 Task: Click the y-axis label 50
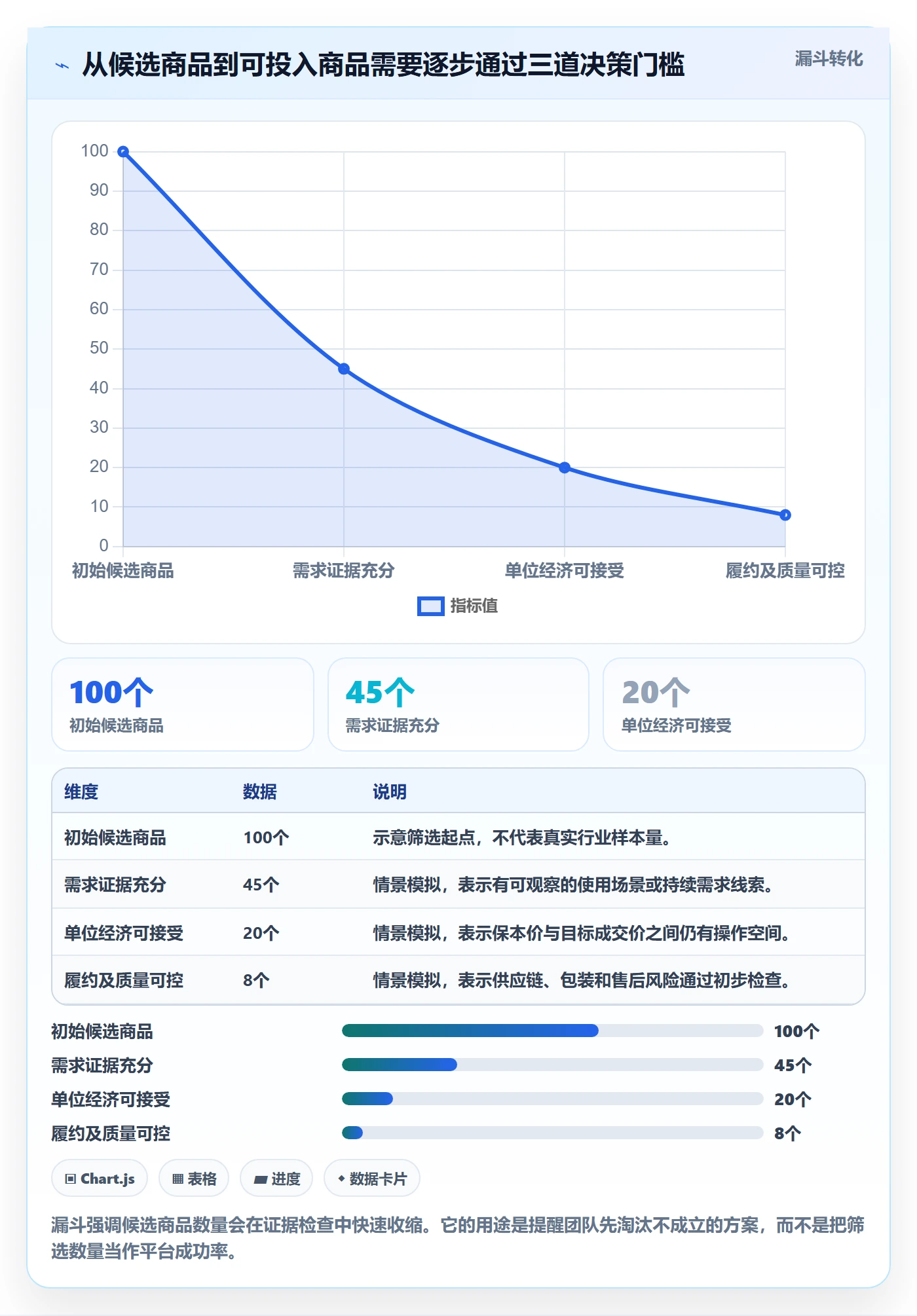(99, 348)
